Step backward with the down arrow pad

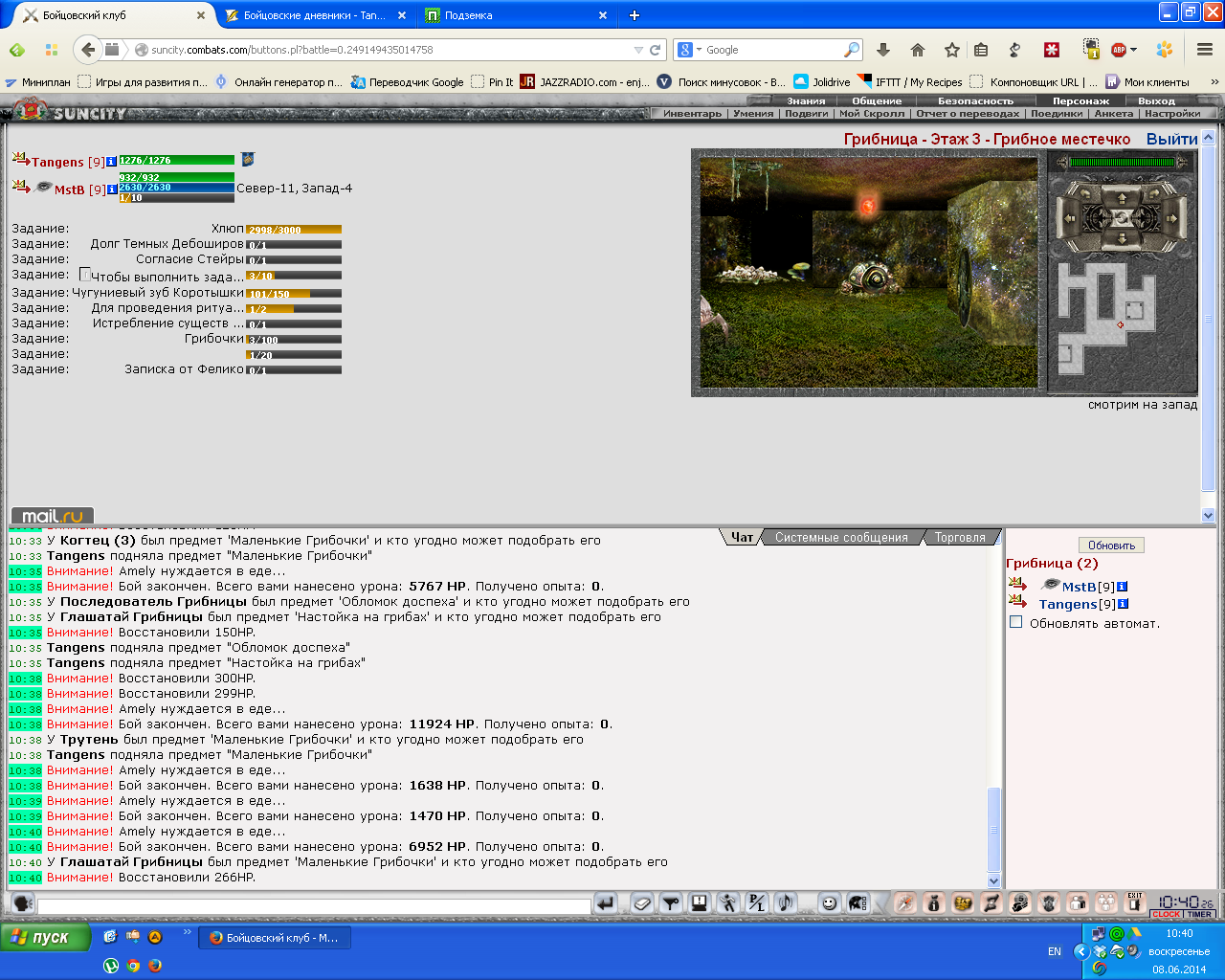pyautogui.click(x=1122, y=239)
